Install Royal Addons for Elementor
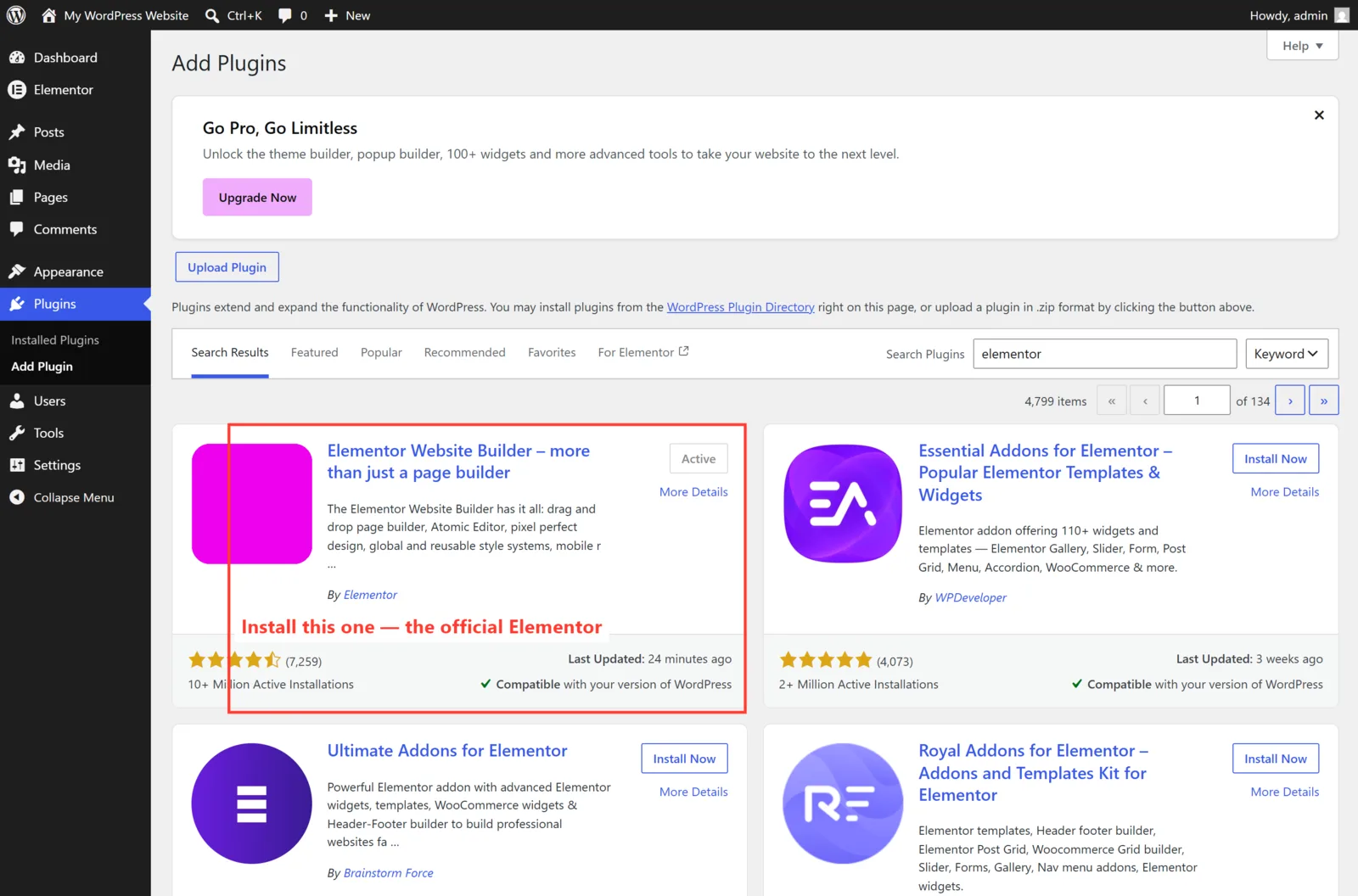The height and width of the screenshot is (896, 1358). pyautogui.click(x=1276, y=759)
